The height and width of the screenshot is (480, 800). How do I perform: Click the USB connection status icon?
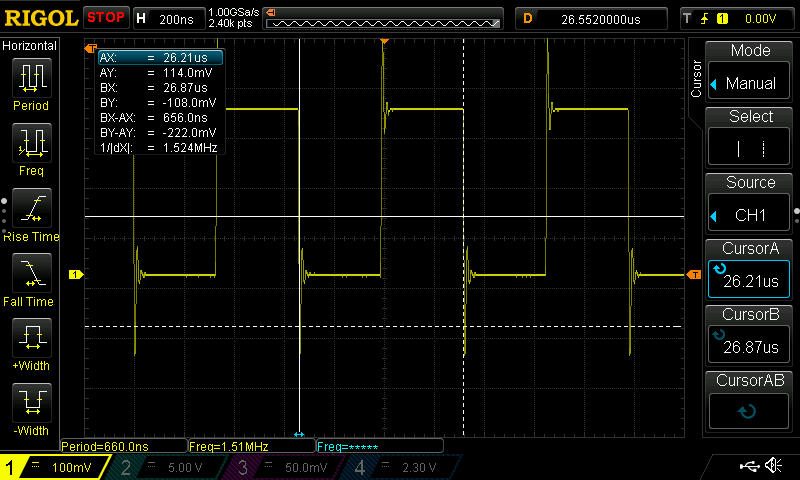click(x=749, y=465)
